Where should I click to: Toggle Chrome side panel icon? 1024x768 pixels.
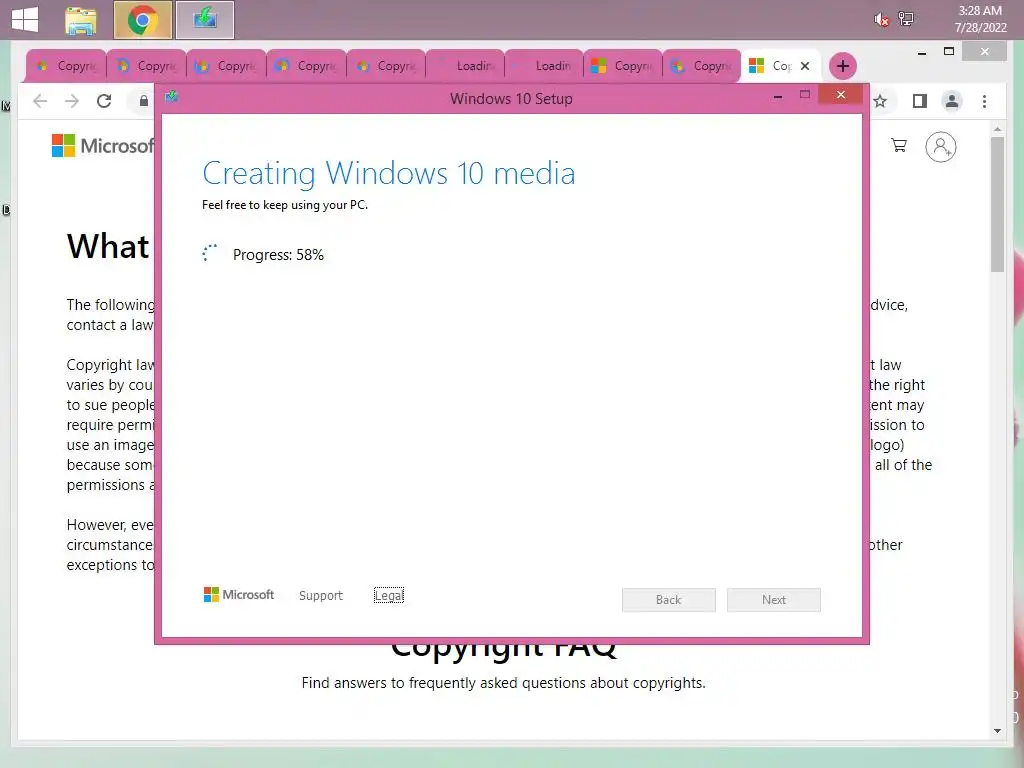click(x=920, y=101)
